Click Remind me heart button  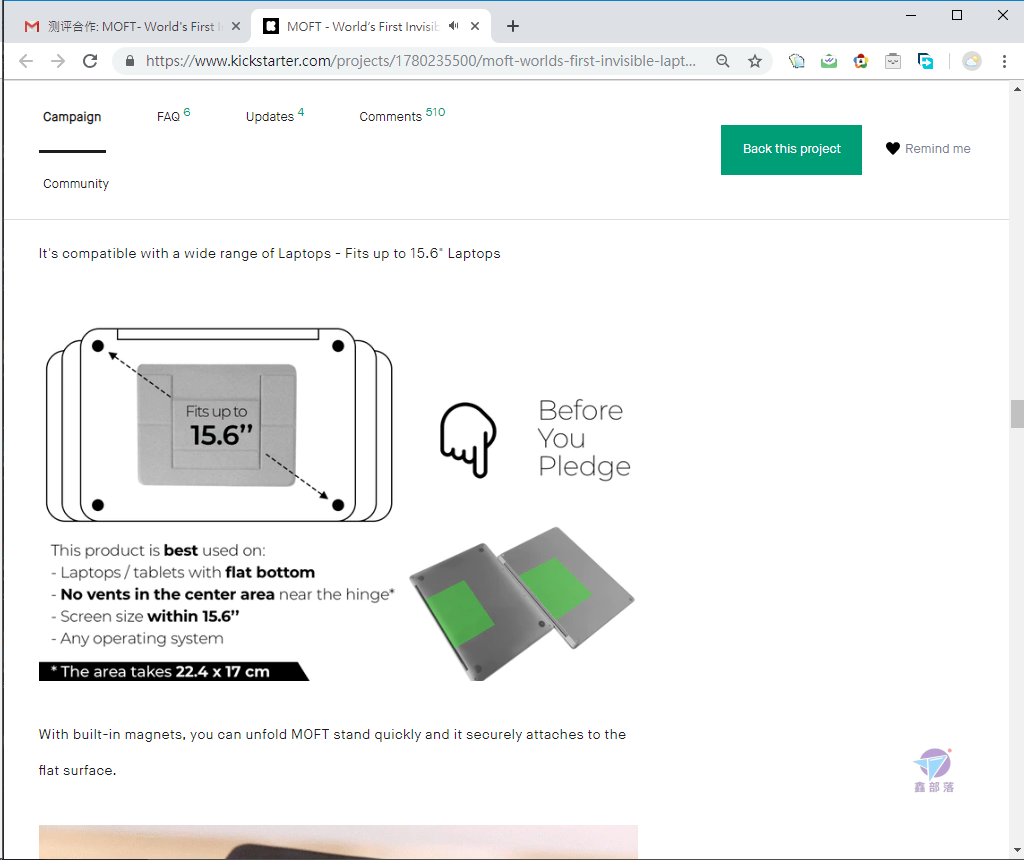point(928,149)
